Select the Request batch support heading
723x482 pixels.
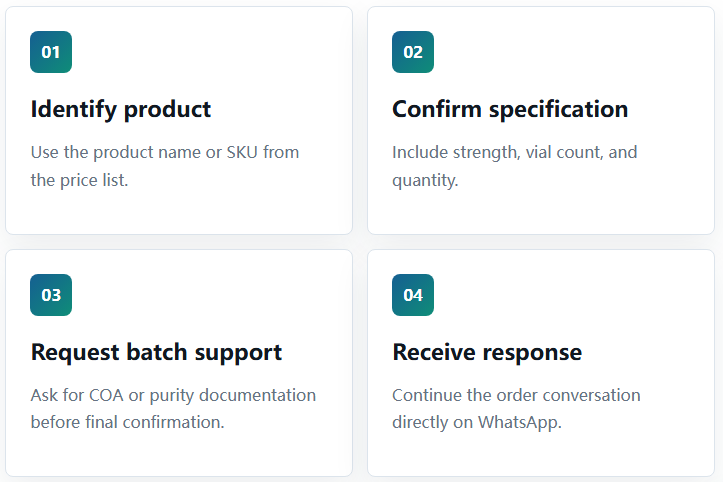pyautogui.click(x=156, y=353)
